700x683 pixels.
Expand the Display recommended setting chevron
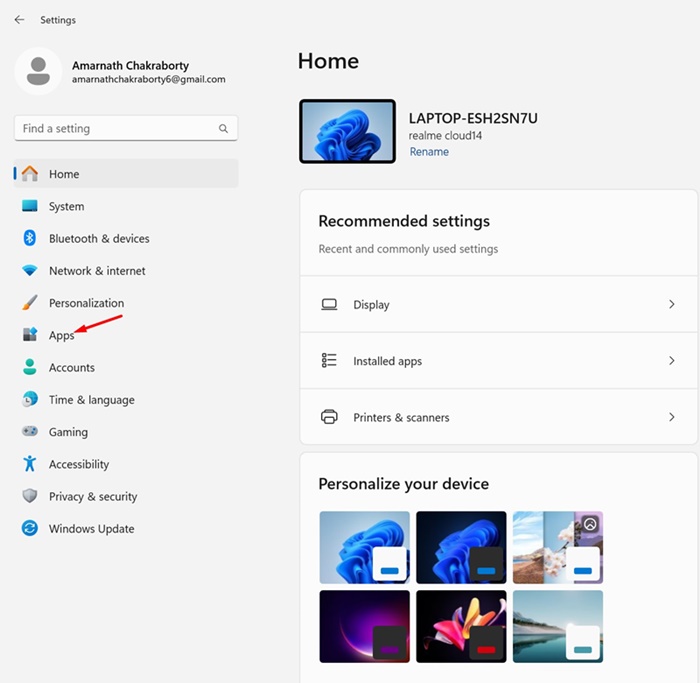671,304
